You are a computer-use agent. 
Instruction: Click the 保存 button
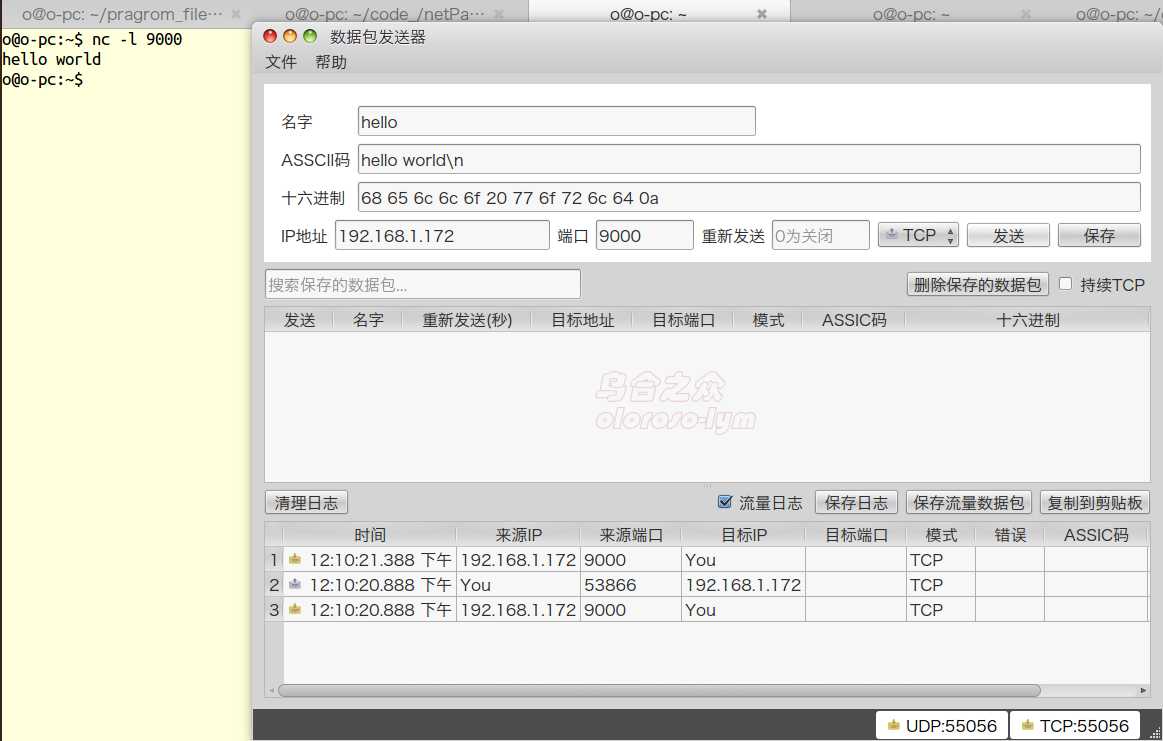tap(1098, 236)
